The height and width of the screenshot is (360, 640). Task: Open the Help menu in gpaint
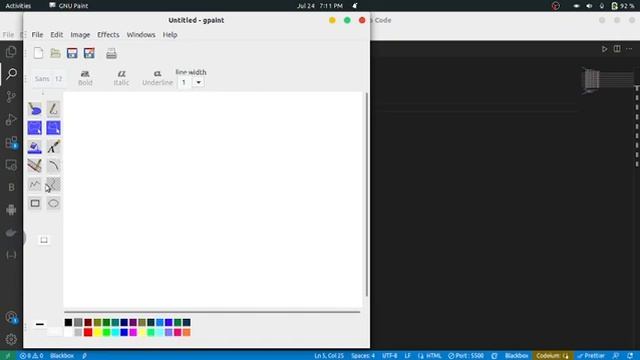(x=170, y=35)
